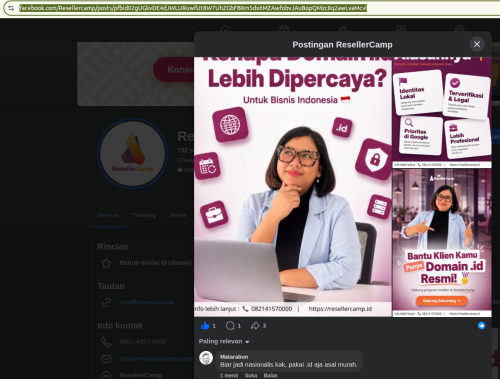
Task: Click the share arrow icon
Action: click(x=255, y=326)
